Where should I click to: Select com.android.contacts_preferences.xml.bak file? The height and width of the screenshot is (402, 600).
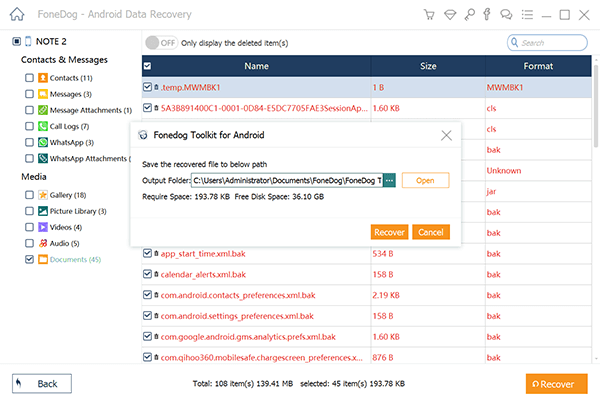pyautogui.click(x=238, y=295)
